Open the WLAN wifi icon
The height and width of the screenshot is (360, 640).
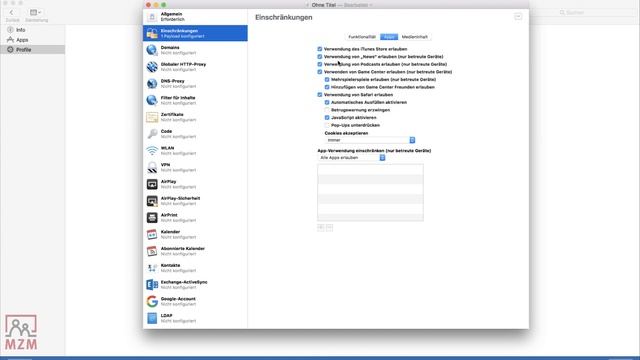click(x=152, y=151)
